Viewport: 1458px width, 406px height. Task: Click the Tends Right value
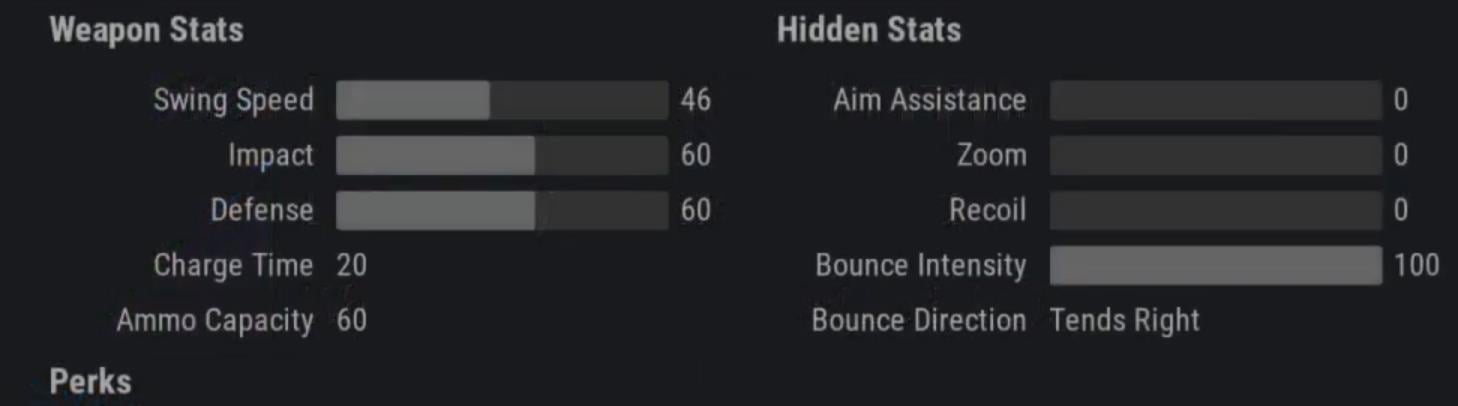pos(1124,320)
